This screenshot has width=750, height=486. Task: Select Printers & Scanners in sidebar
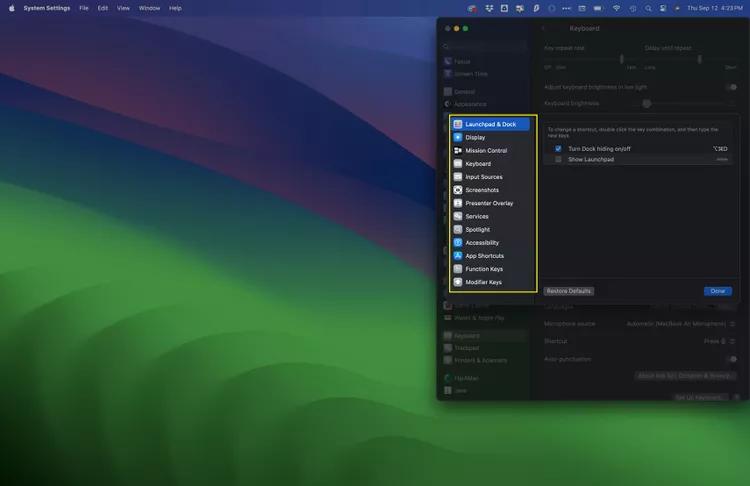484,361
